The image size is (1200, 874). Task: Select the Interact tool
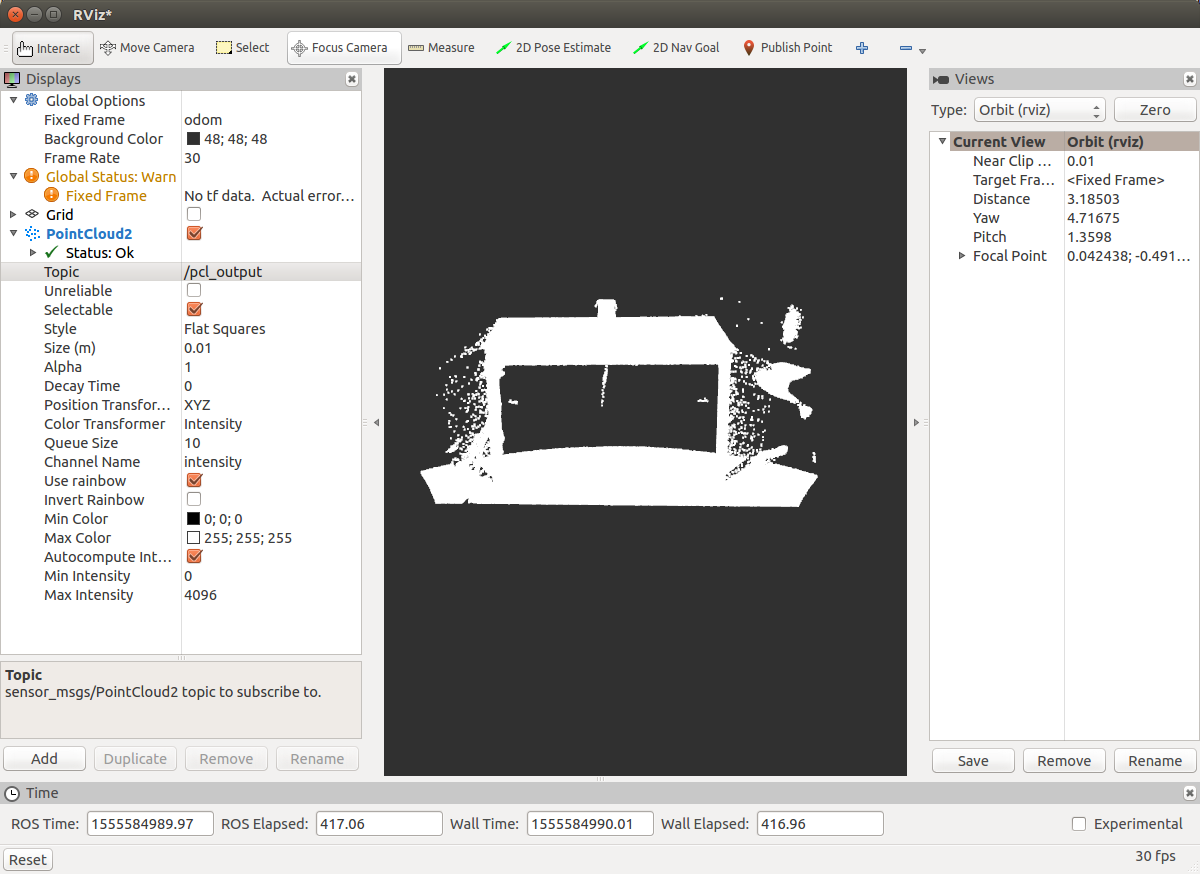[53, 48]
